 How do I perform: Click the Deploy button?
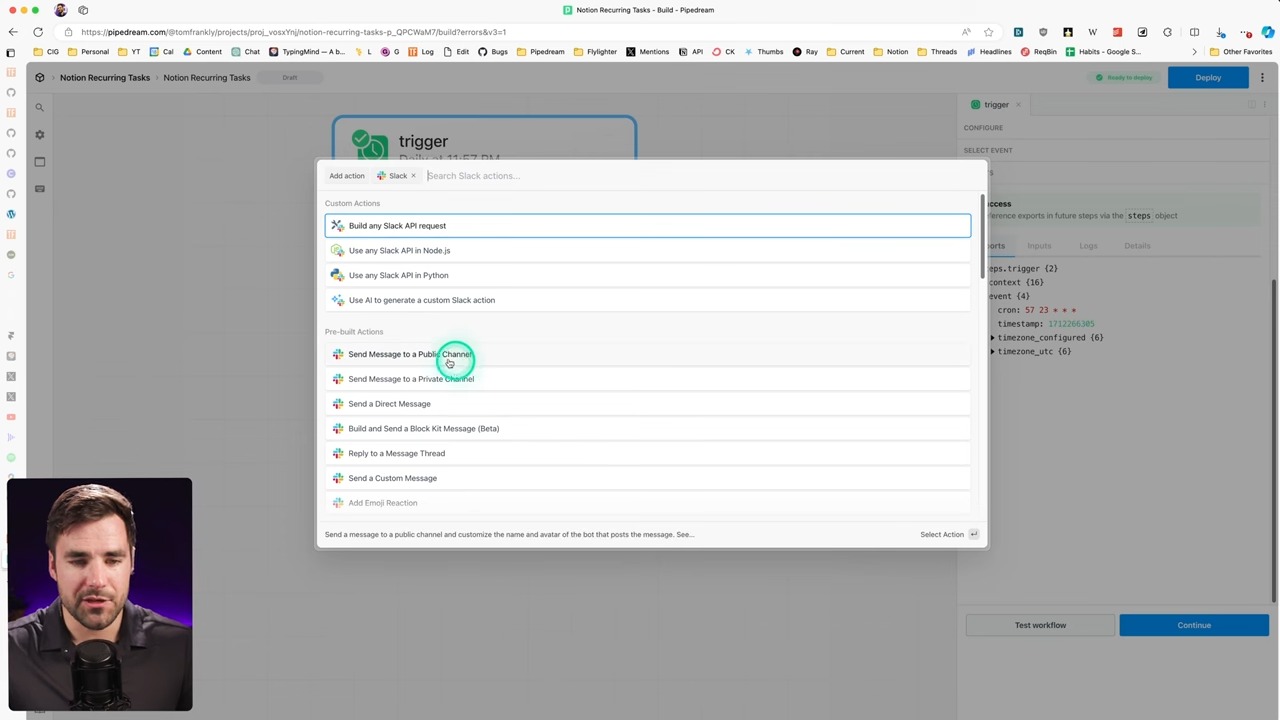click(1208, 77)
